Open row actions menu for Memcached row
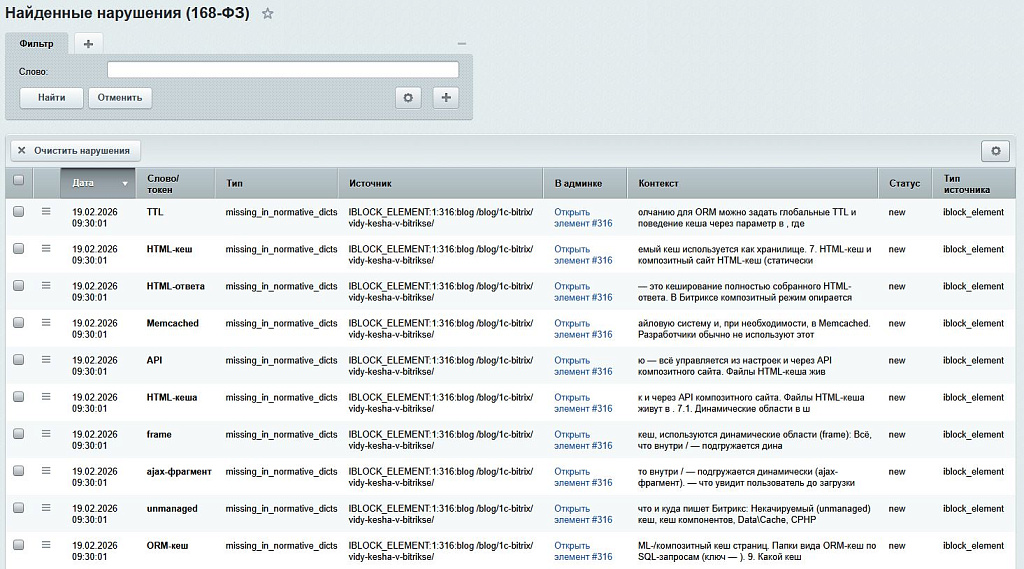This screenshot has width=1024, height=569. [45, 323]
